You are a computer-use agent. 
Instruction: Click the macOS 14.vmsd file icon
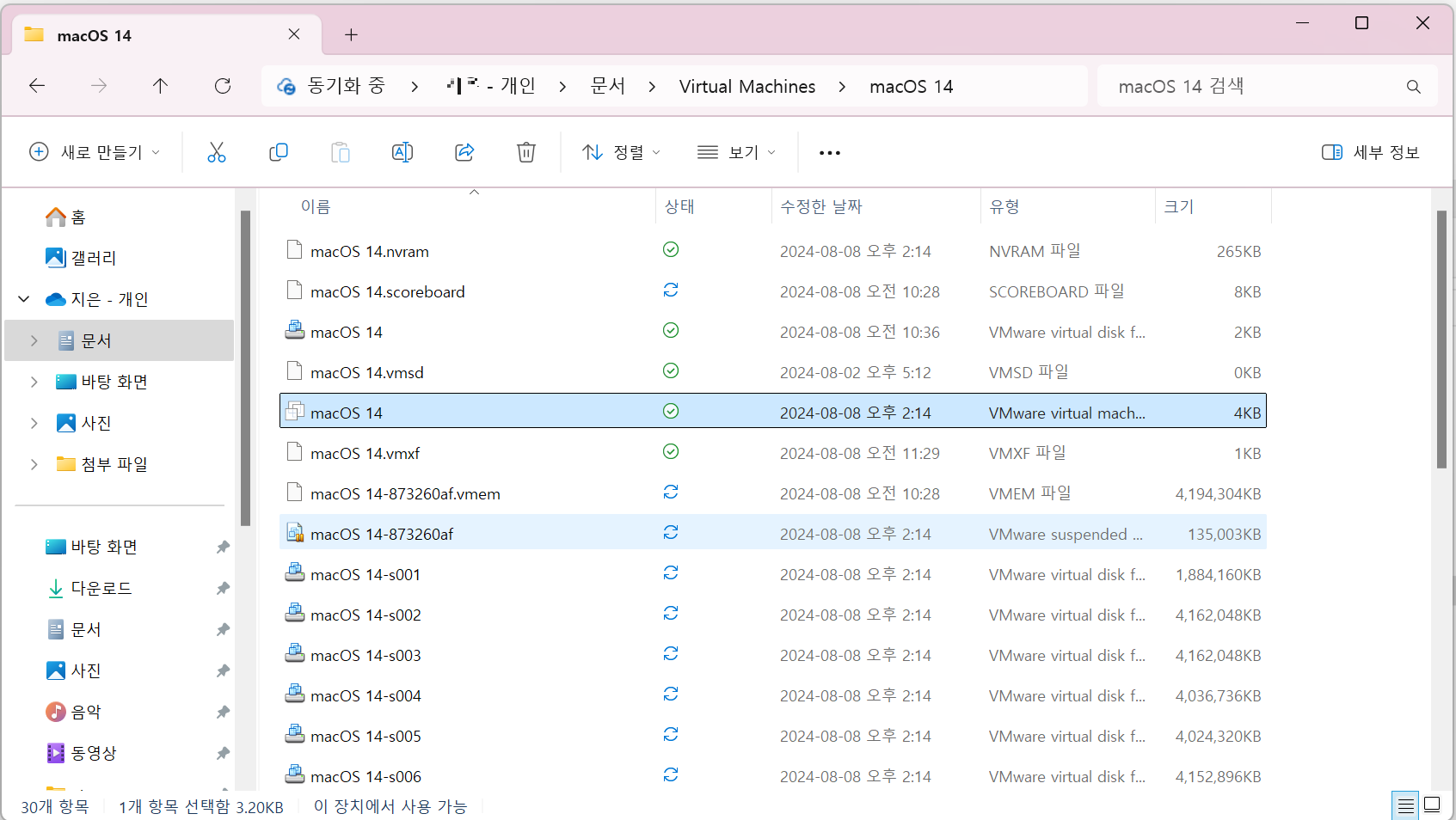[x=295, y=371]
